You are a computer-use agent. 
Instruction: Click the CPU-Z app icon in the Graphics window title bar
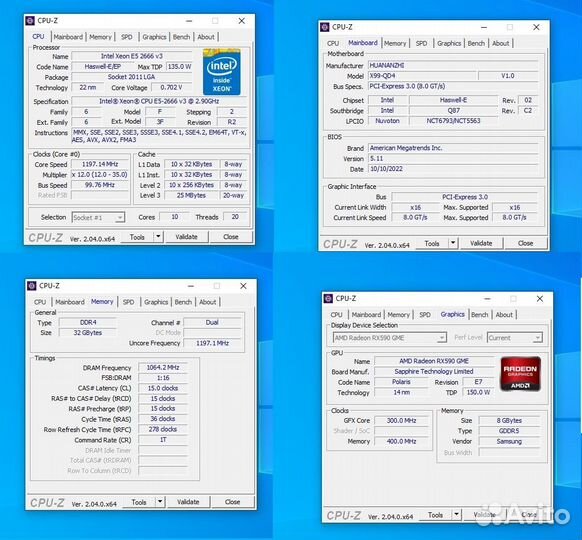tap(328, 298)
